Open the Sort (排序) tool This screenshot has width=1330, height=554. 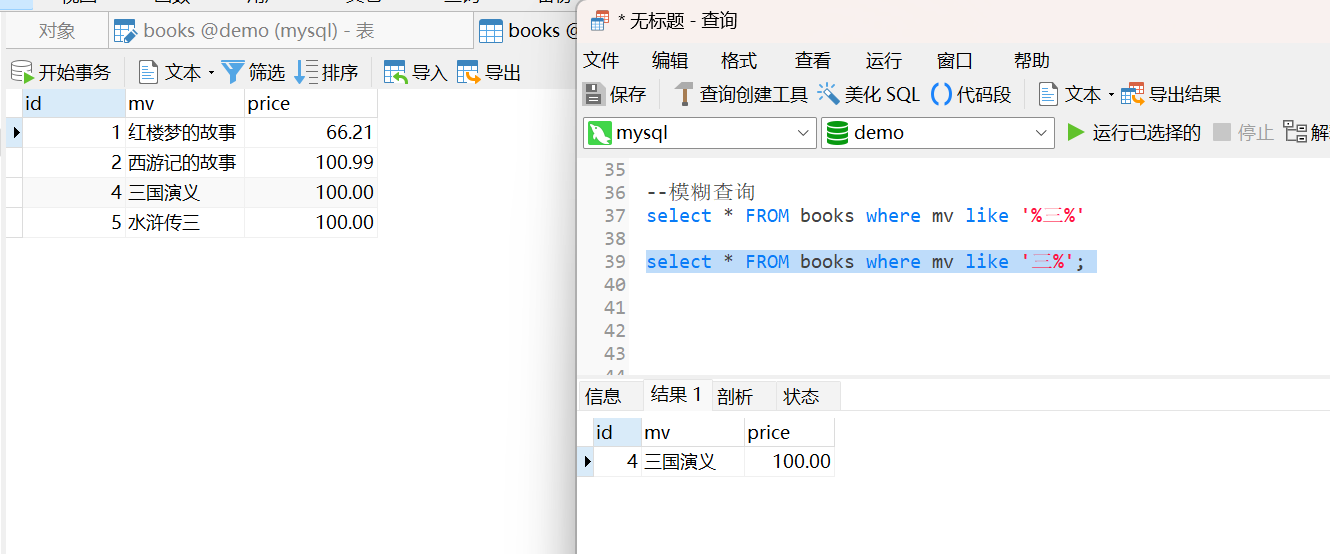click(327, 72)
